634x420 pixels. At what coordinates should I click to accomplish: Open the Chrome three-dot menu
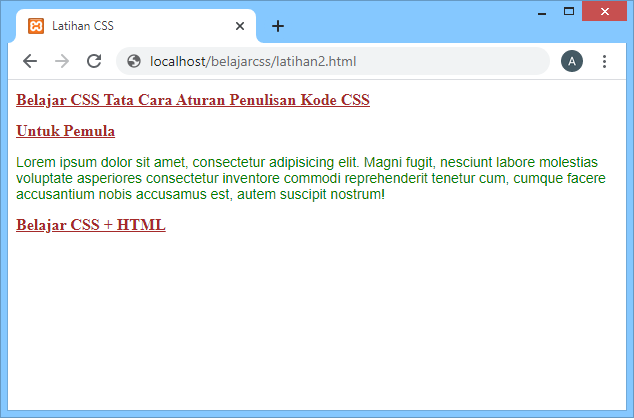click(604, 61)
